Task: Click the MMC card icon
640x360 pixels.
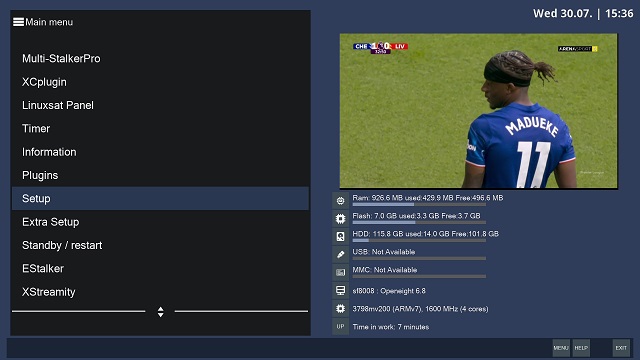Action: [x=340, y=273]
